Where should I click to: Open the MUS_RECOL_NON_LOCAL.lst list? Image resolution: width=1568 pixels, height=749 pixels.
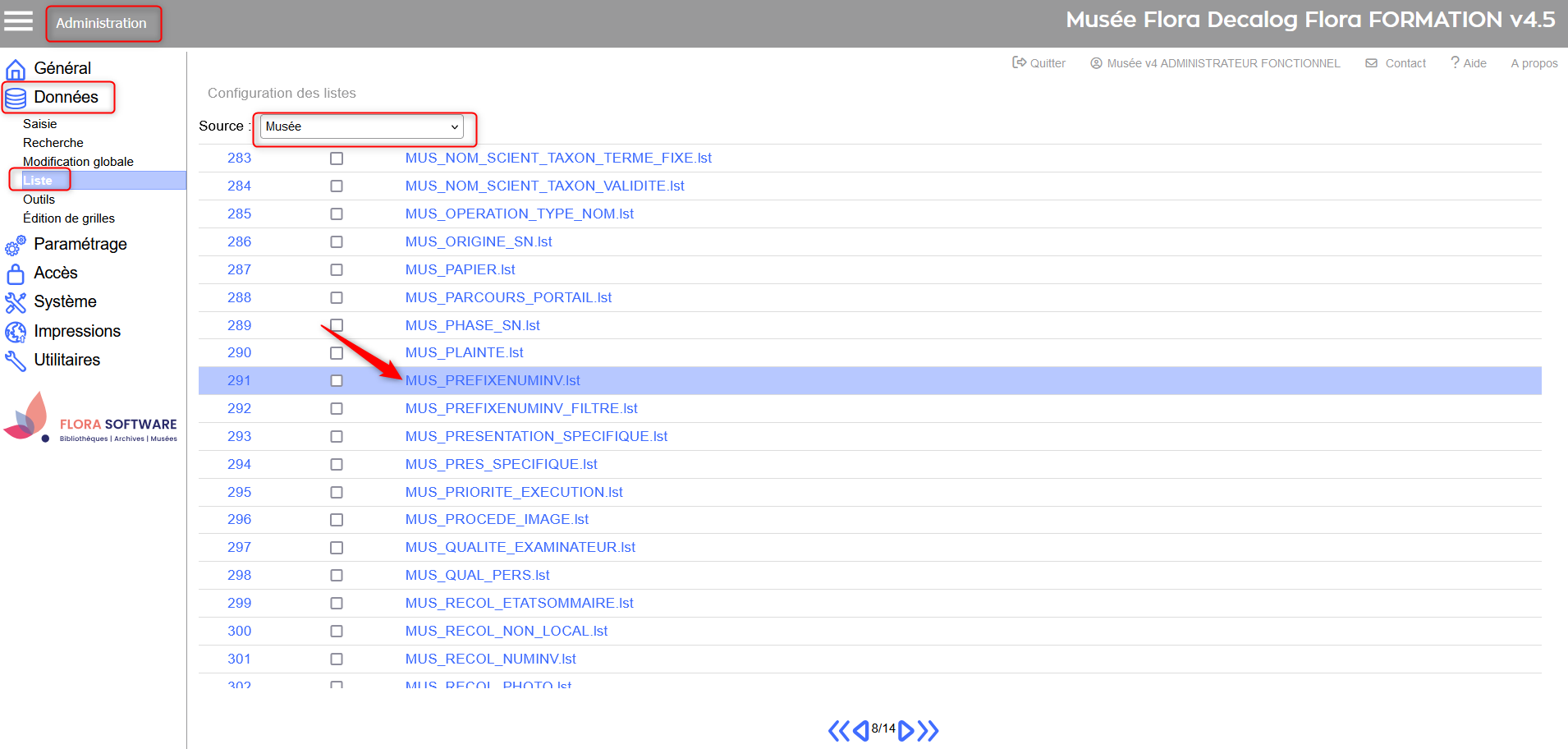(x=507, y=631)
